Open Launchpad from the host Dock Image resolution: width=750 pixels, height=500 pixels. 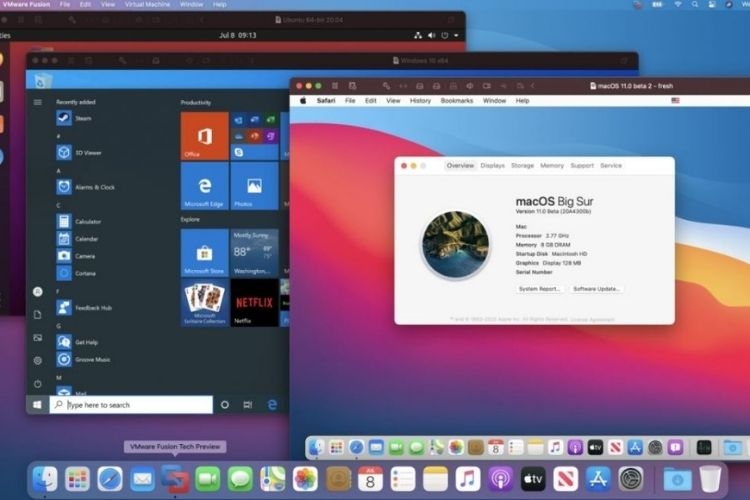[x=77, y=478]
